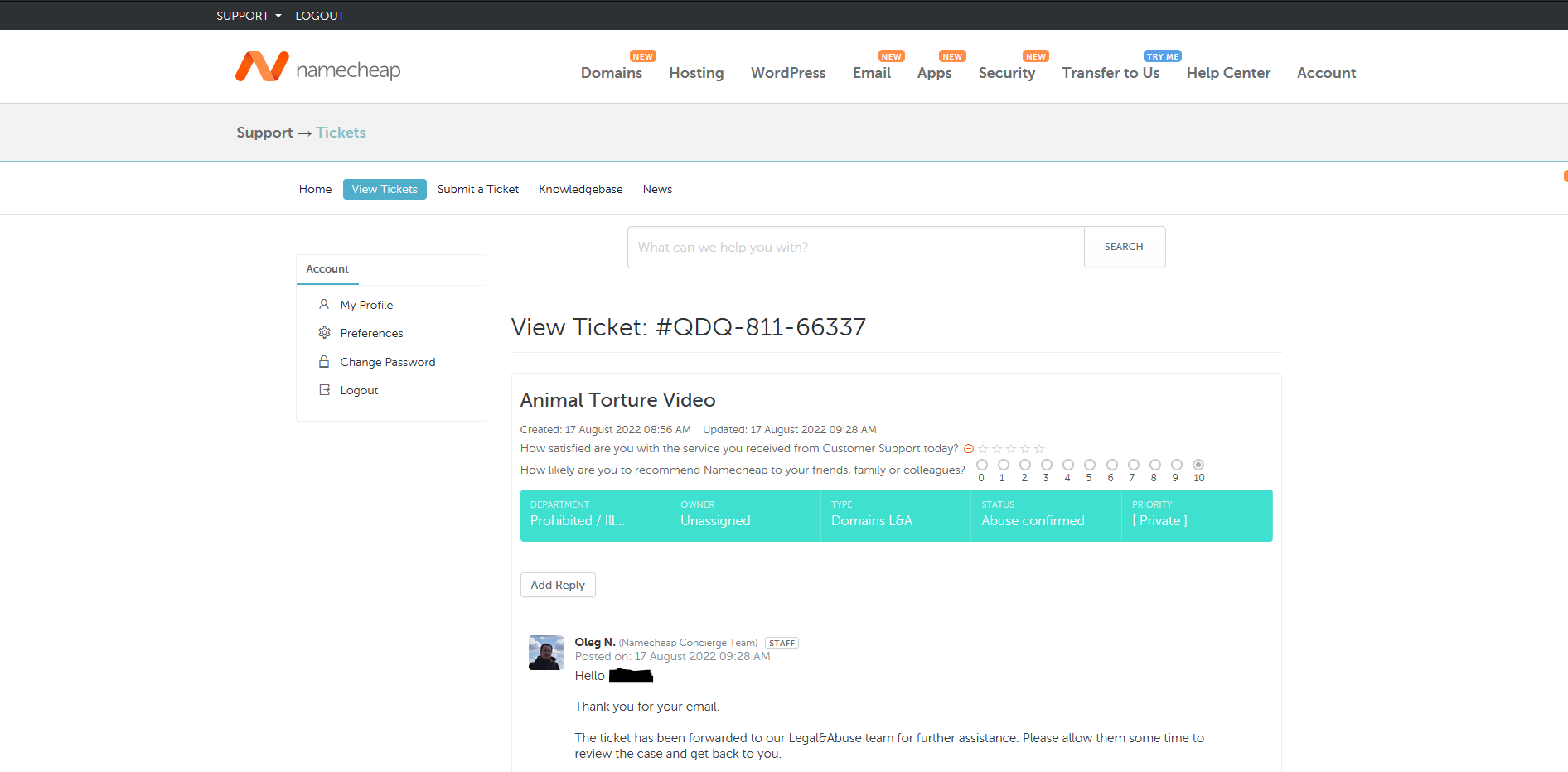Click the Account panel header
This screenshot has height=772, width=1568.
point(327,269)
